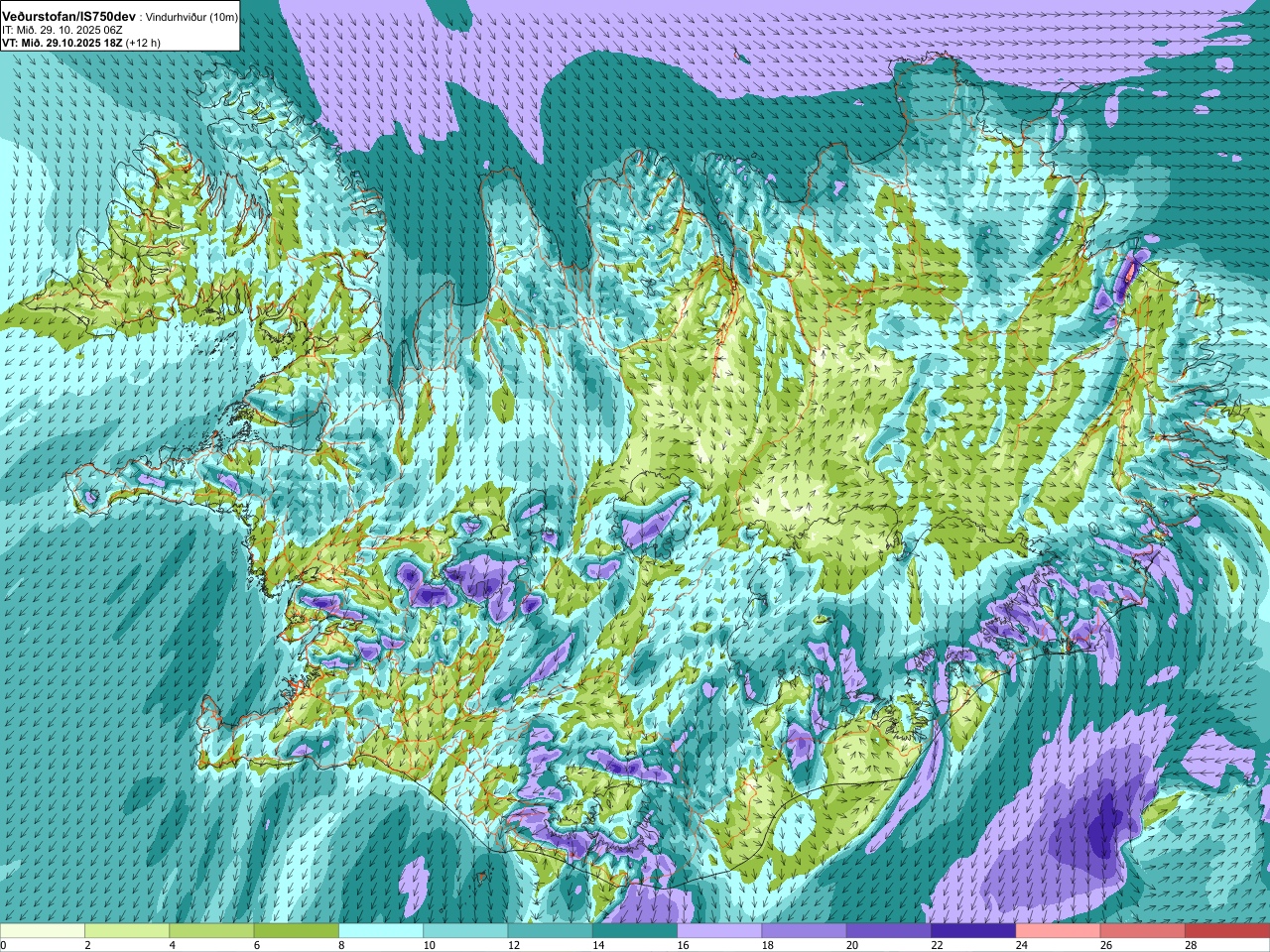
Task: Click the 'IT: Mið. 29. 10. 2025 06Z' line
Action: coord(63,31)
